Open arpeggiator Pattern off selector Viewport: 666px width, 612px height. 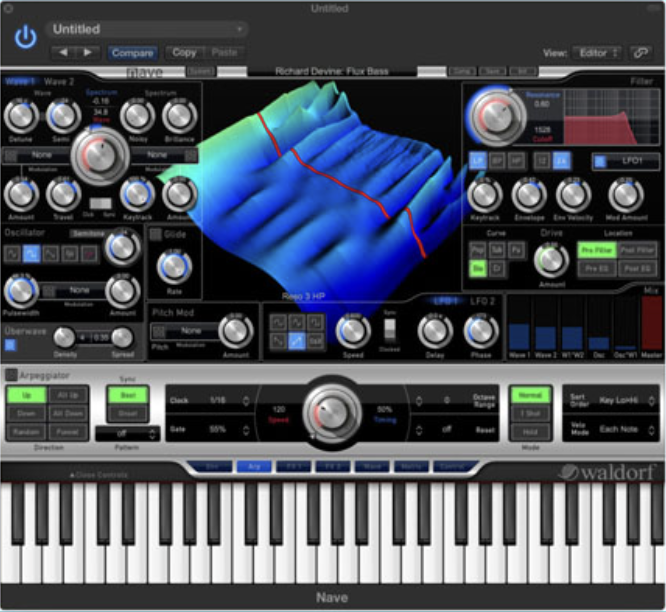(127, 434)
